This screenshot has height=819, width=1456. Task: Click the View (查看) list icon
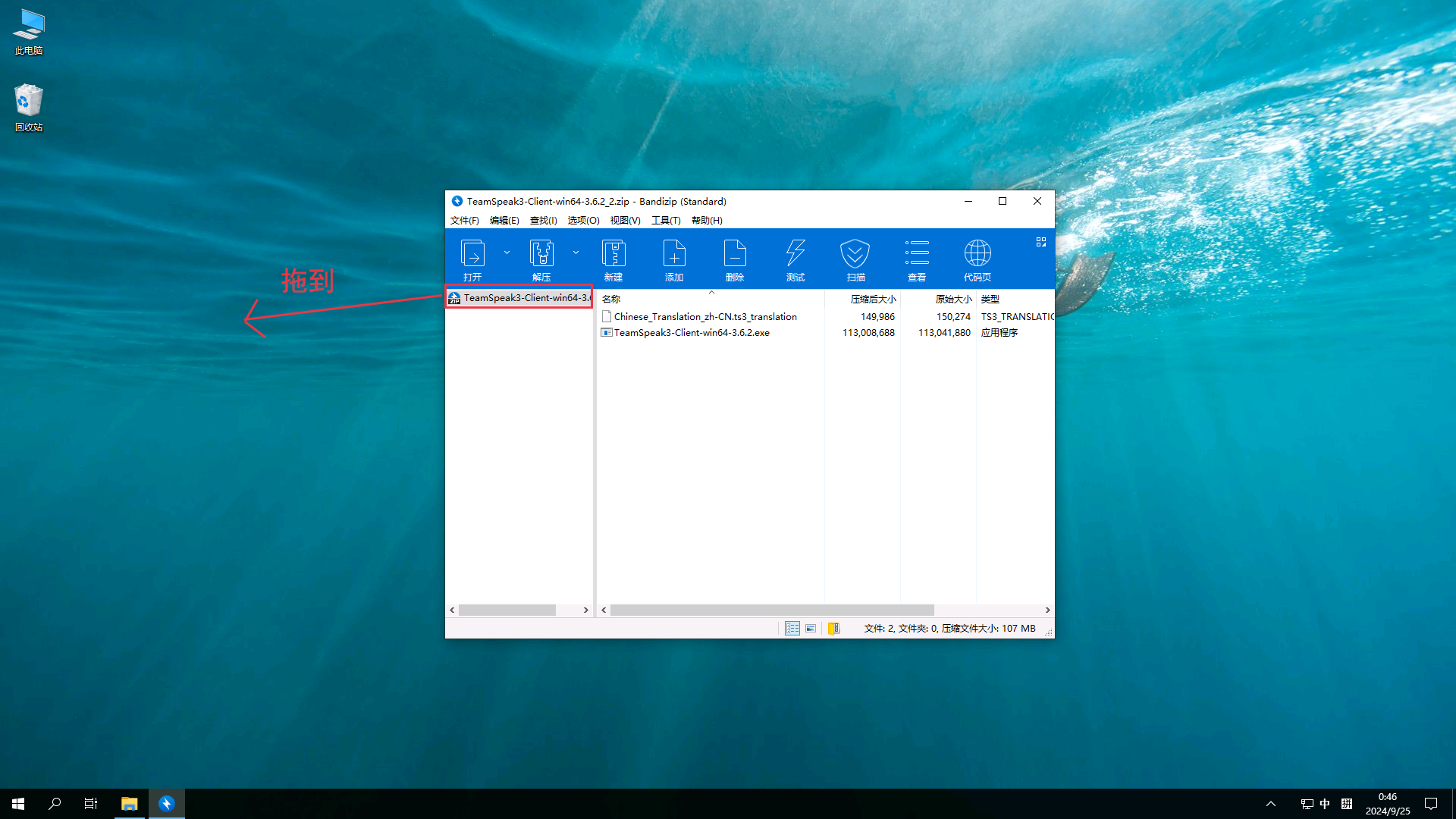[x=916, y=259]
